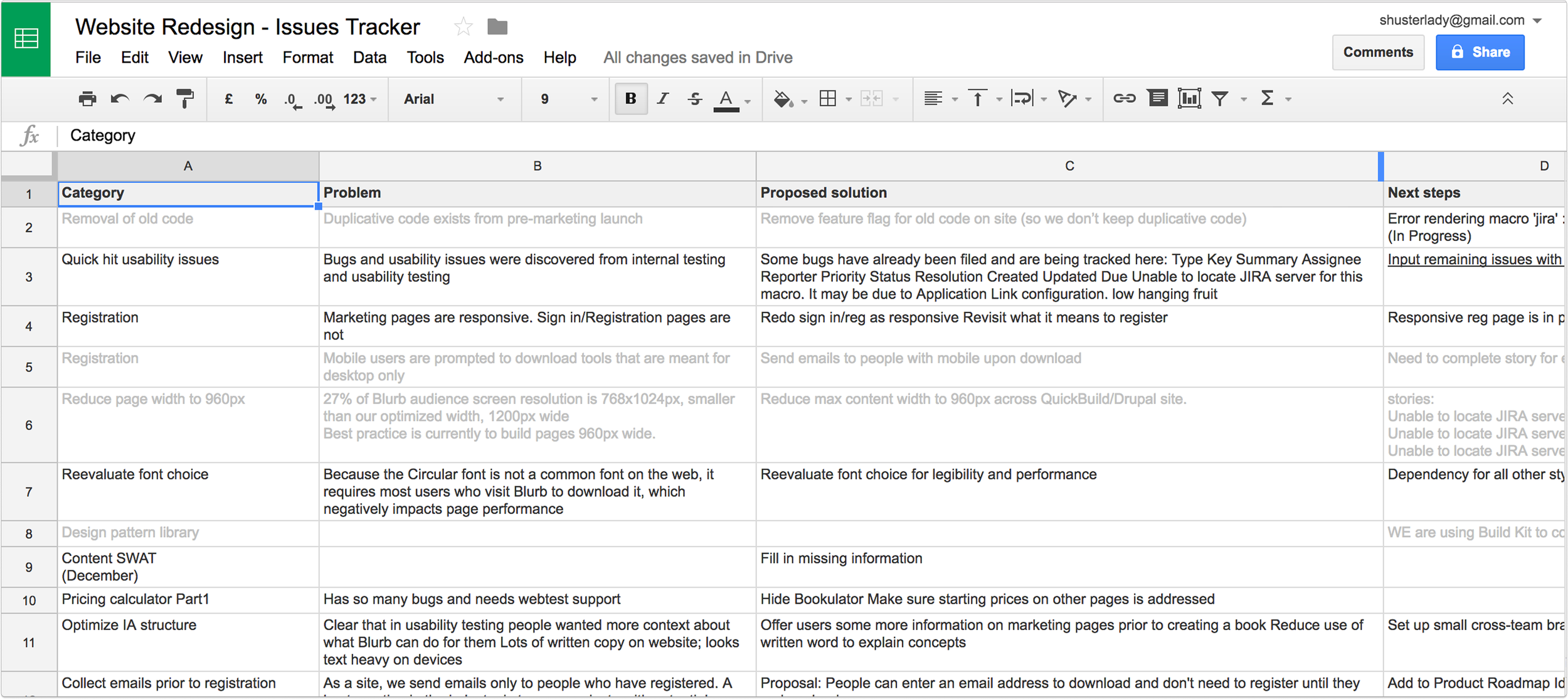Click the Insert link icon
Viewport: 1568px width, 699px height.
(1124, 99)
